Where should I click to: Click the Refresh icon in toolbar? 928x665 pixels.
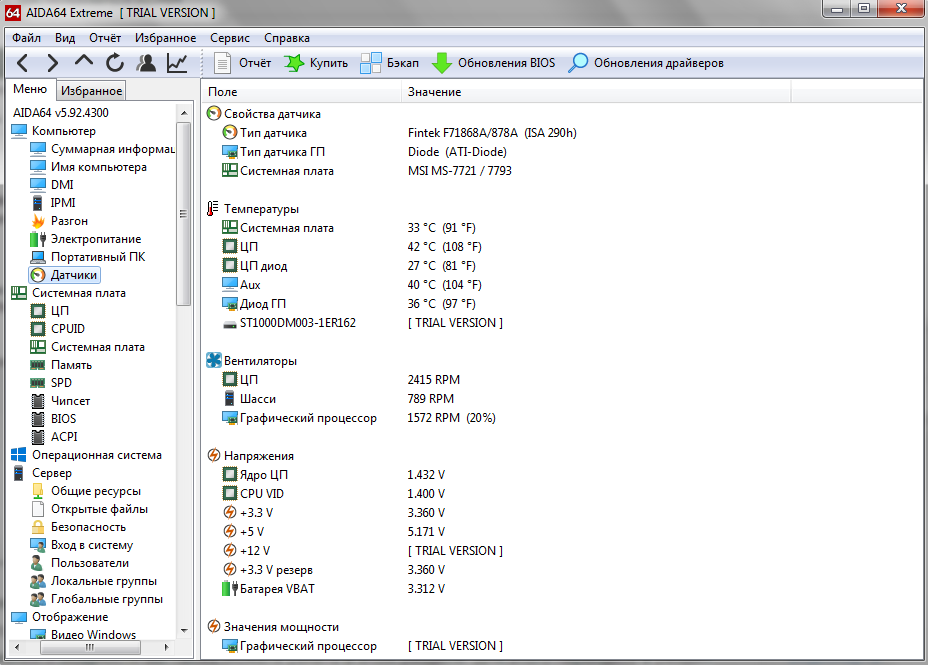tap(115, 63)
